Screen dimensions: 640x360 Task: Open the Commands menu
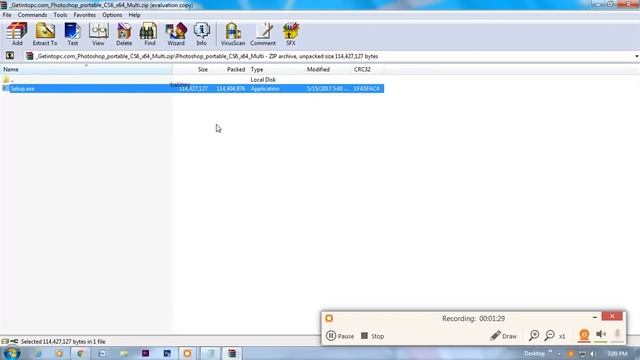32,15
